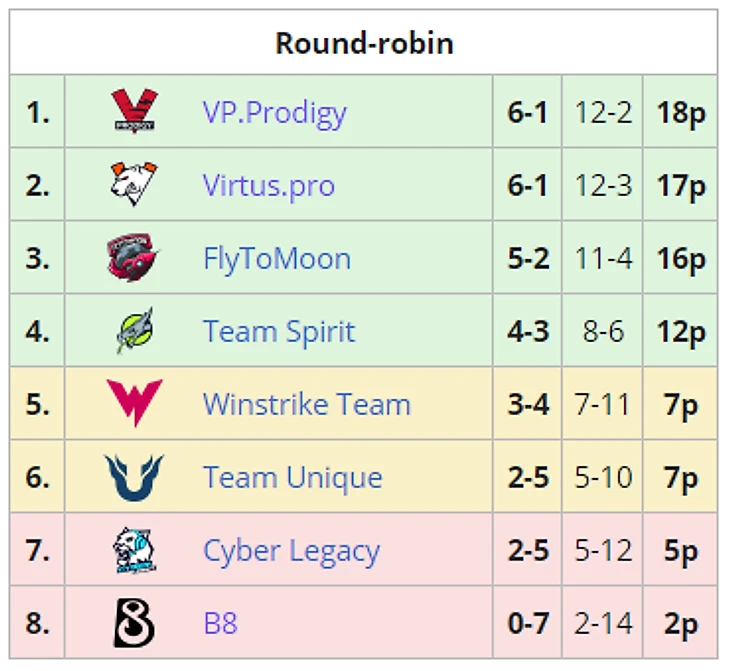
Task: Click the VP.Prodigy team logo
Action: pyautogui.click(x=134, y=112)
